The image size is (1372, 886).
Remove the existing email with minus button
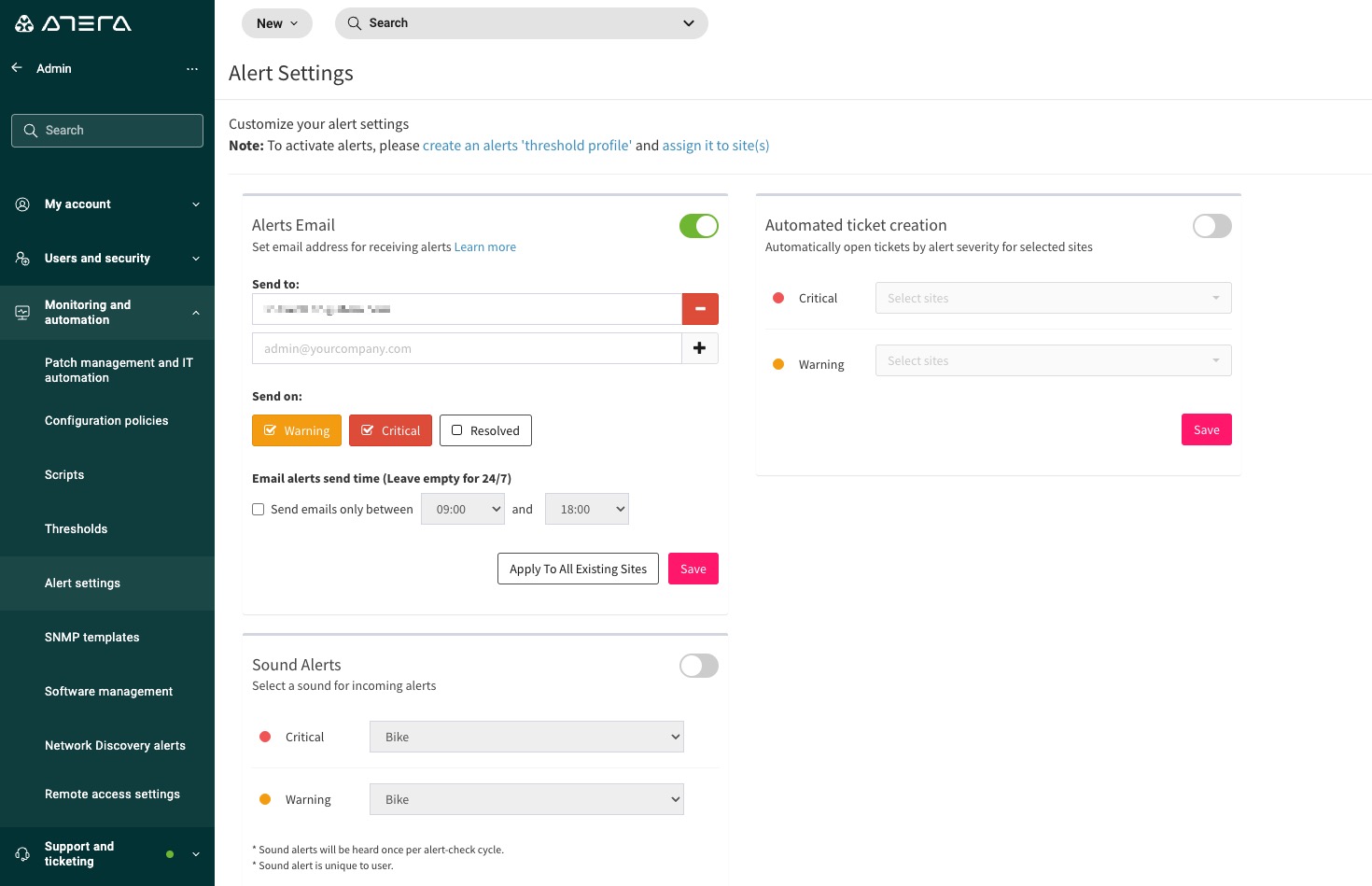coord(700,309)
